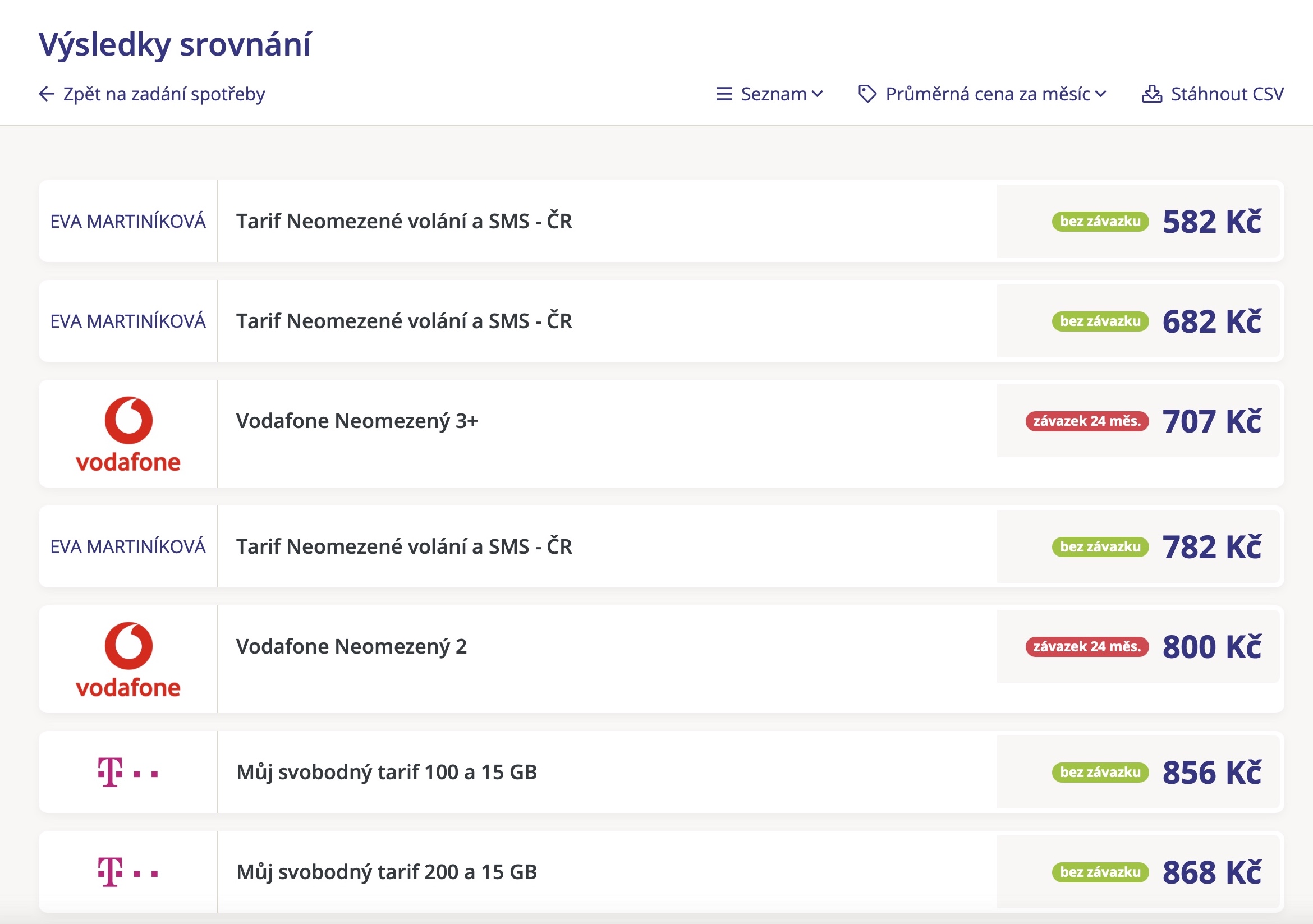This screenshot has height=924, width=1313.
Task: Click Vodafone logo on Neomezený 2 row
Action: click(128, 659)
